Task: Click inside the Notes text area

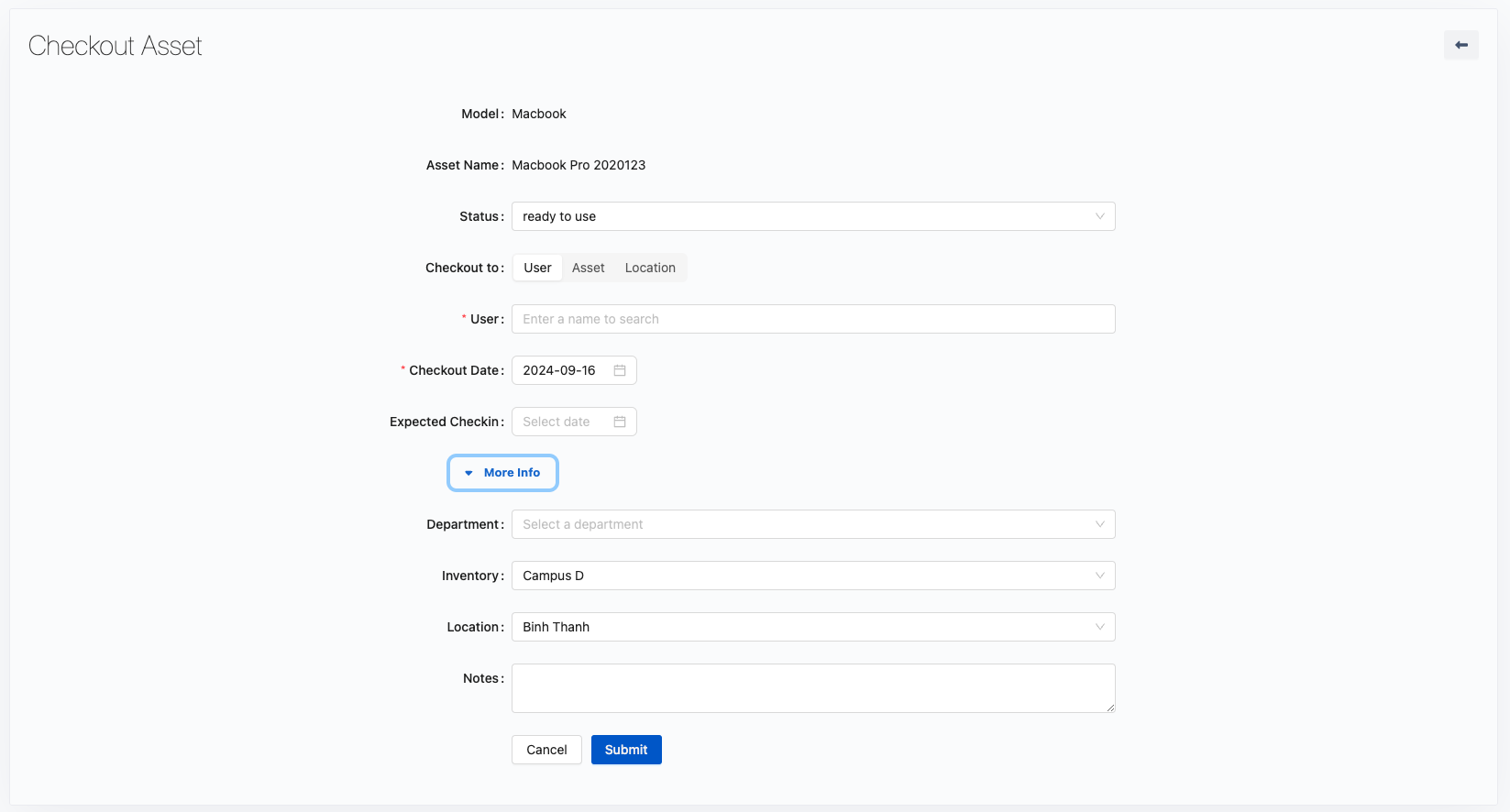Action: 812,687
